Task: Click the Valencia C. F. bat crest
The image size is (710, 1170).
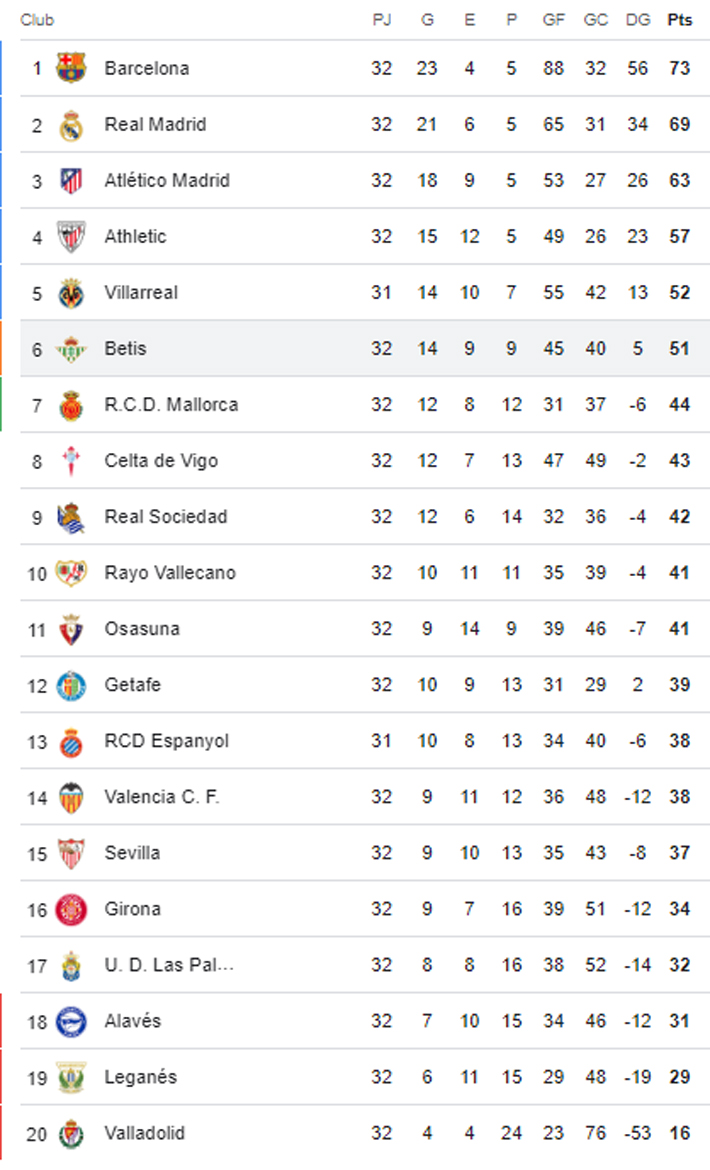Action: coord(71,797)
